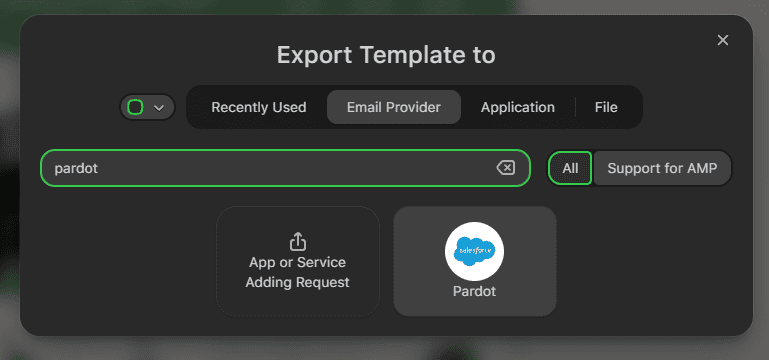
Task: Open the App or Service Adding Request card
Action: pyautogui.click(x=298, y=261)
